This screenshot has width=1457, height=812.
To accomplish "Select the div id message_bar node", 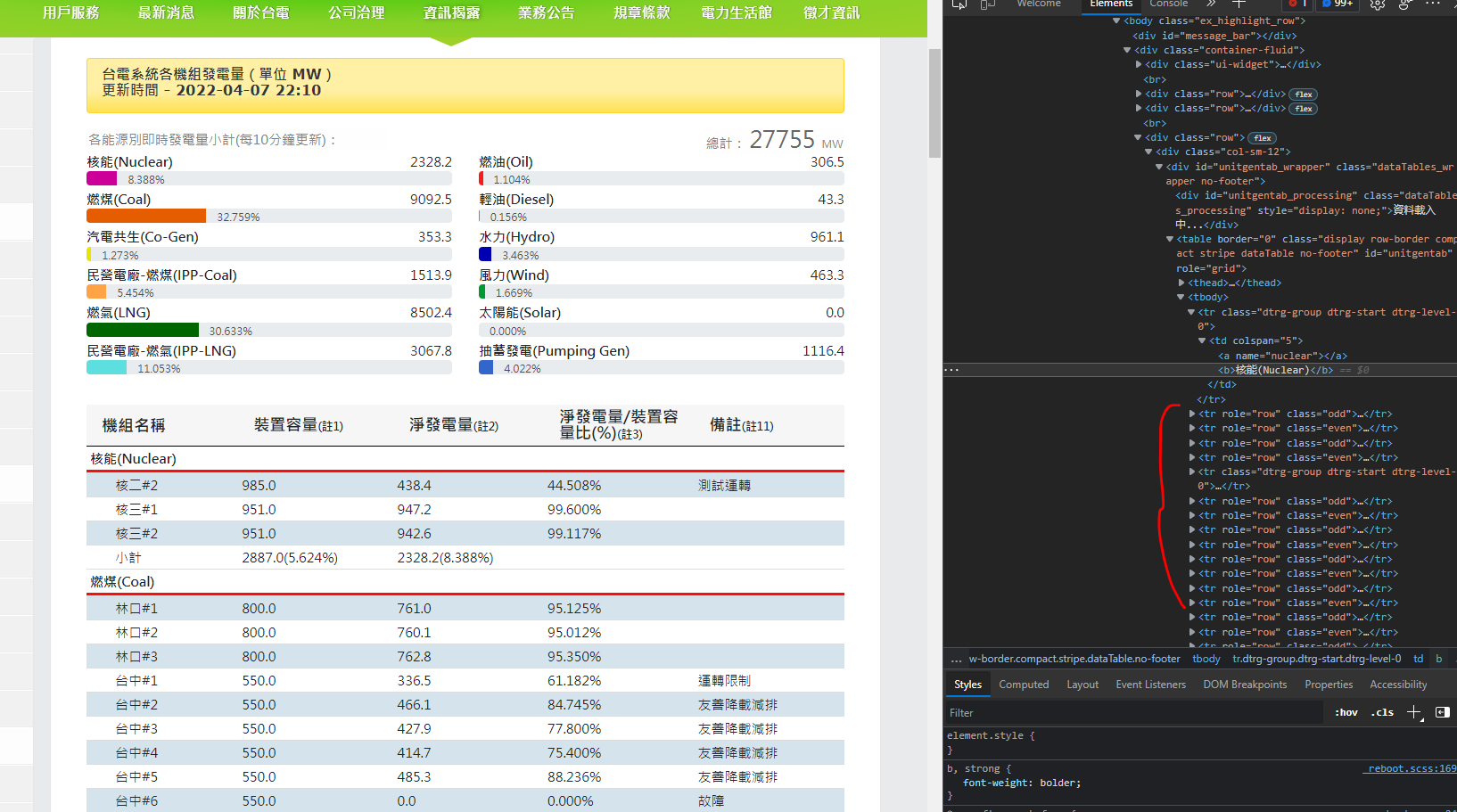I will pyautogui.click(x=1214, y=36).
